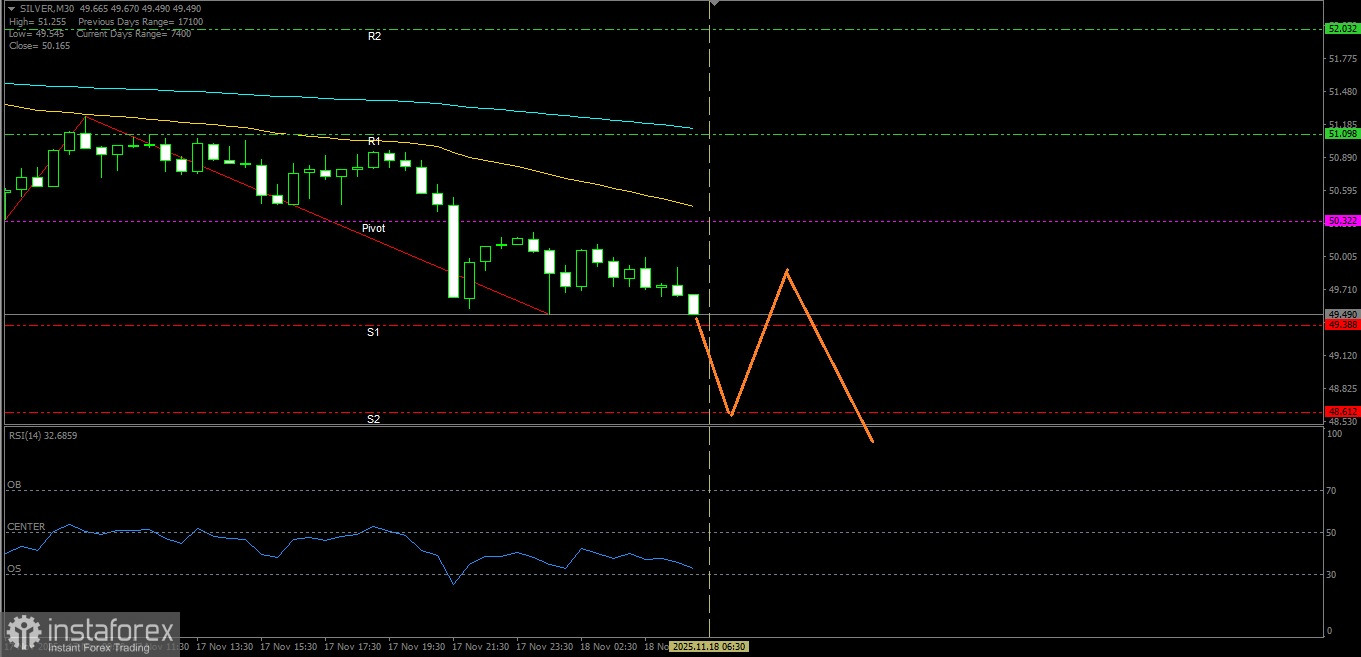This screenshot has height=657, width=1361.
Task: Click 50.890 on the price scale
Action: [1341, 158]
